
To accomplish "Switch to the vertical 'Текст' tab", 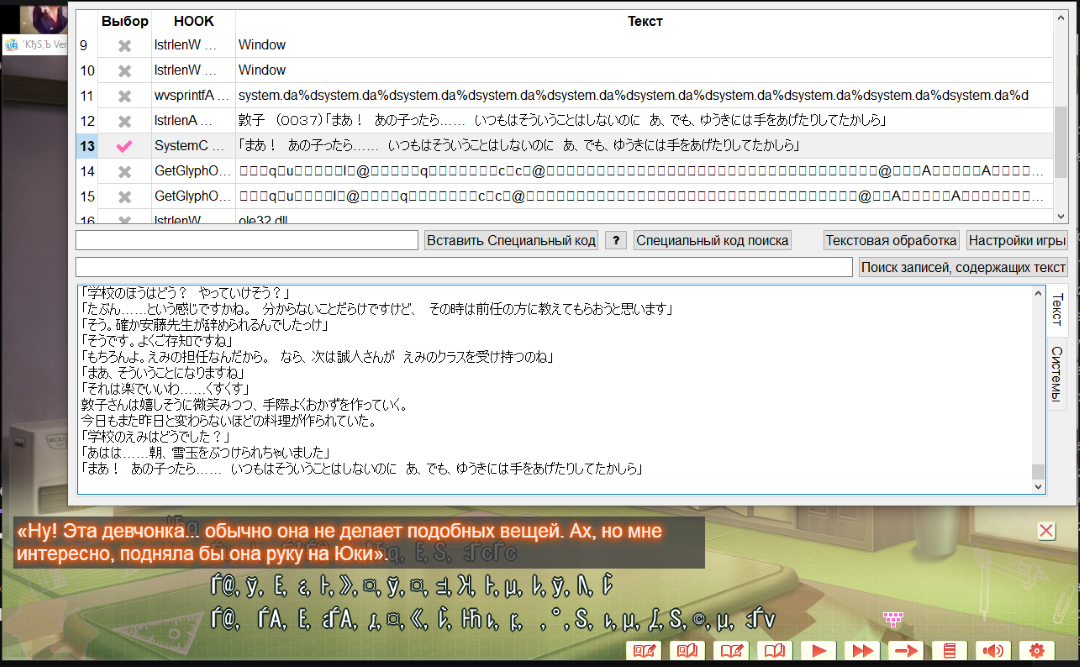I will [x=1057, y=310].
